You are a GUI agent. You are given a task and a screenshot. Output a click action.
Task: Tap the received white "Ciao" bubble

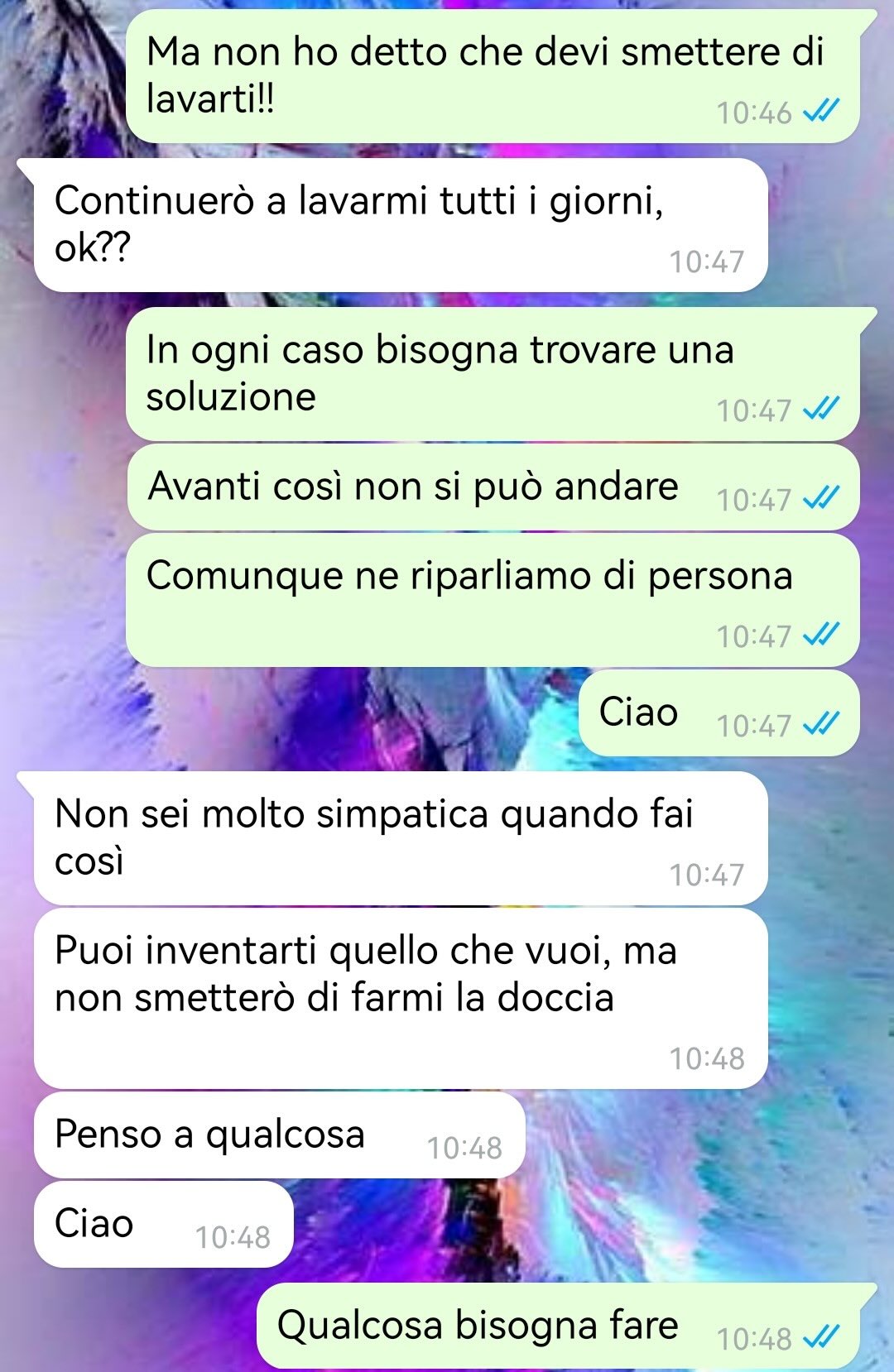[x=164, y=1224]
